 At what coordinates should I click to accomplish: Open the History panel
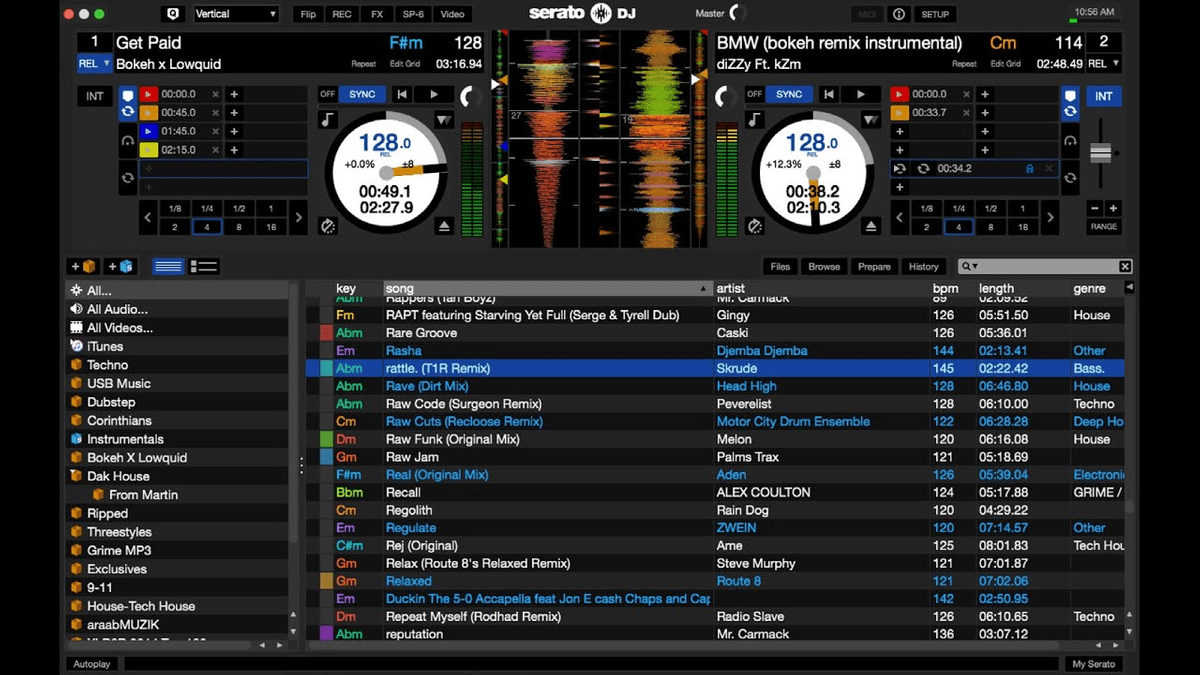(x=923, y=266)
